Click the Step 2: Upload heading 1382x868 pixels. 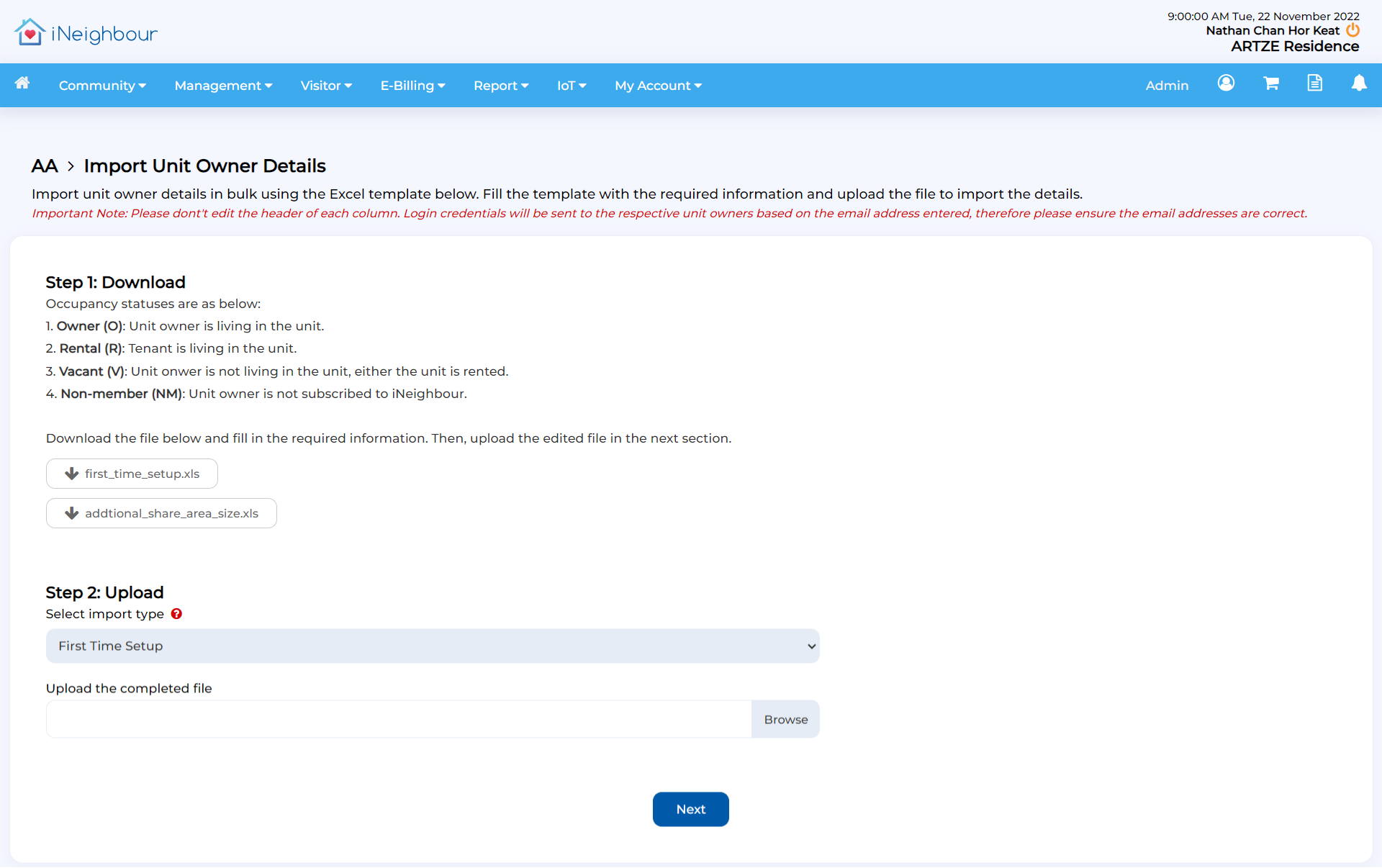(104, 592)
